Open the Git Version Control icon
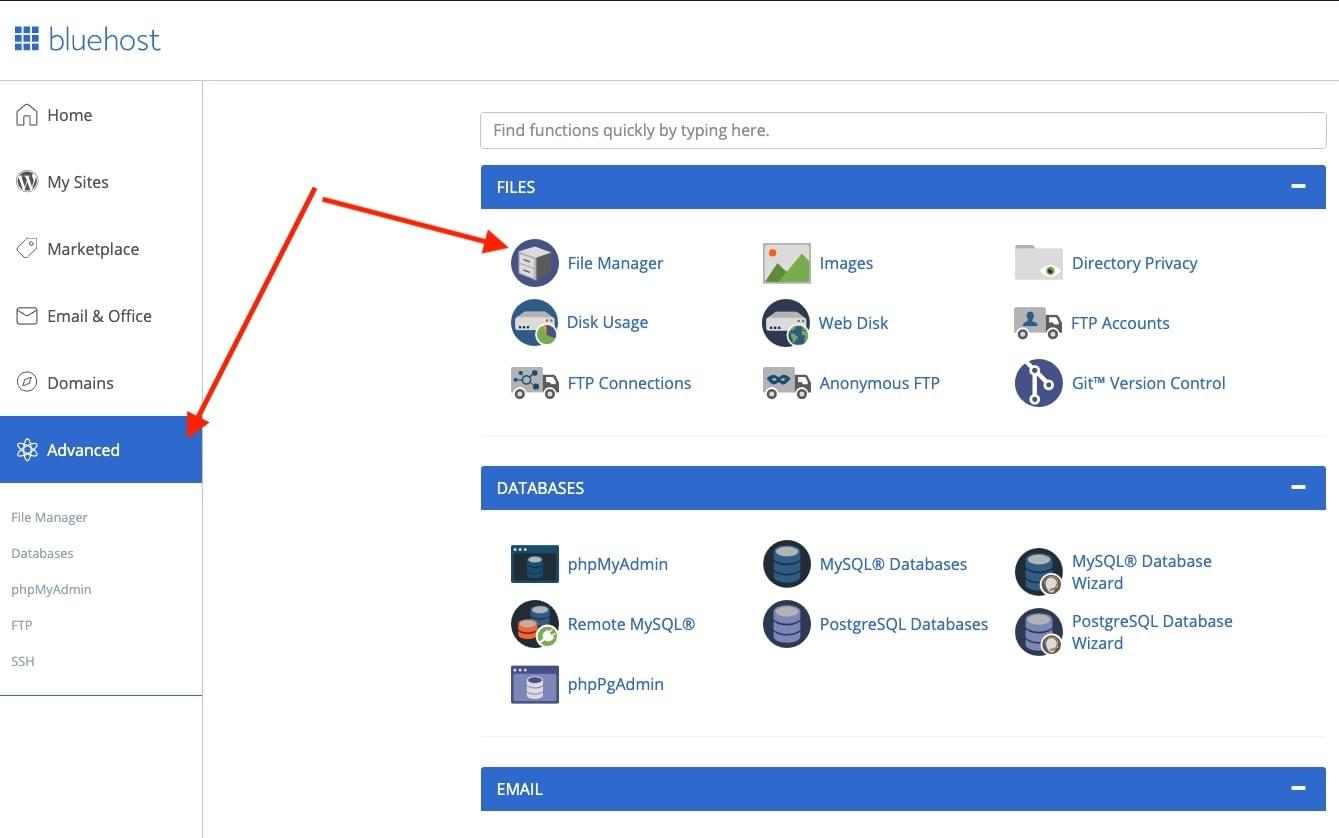 point(1038,383)
